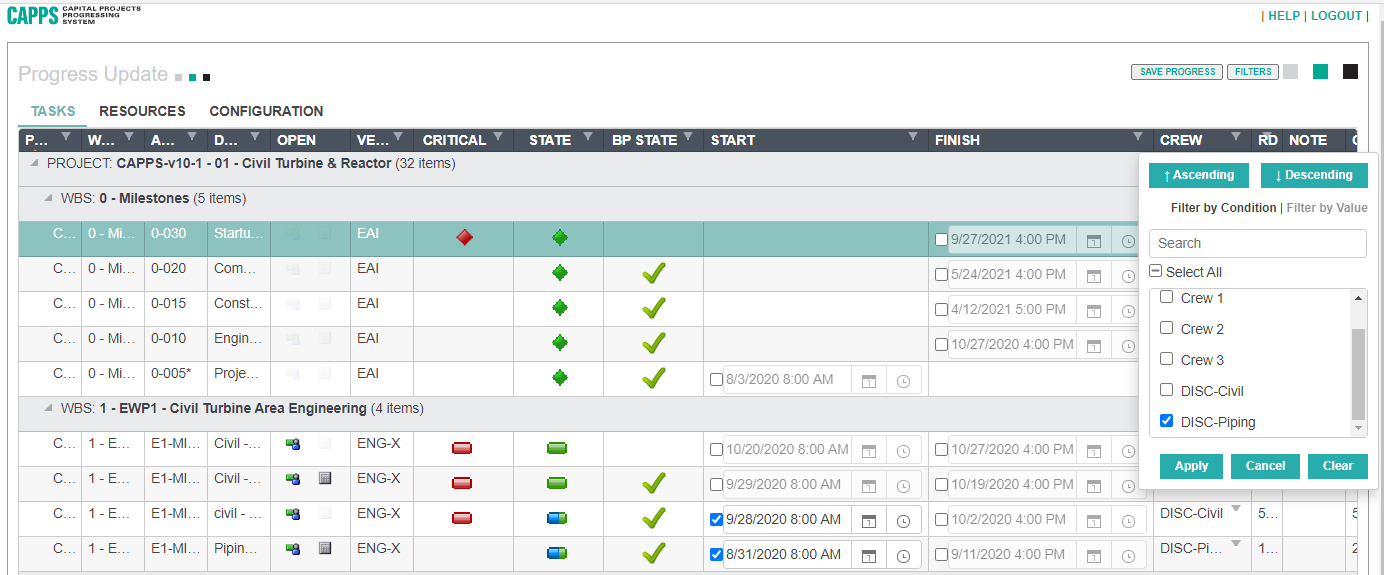Click the grid icon in the Pipin row
This screenshot has width=1384, height=575.
tap(324, 549)
